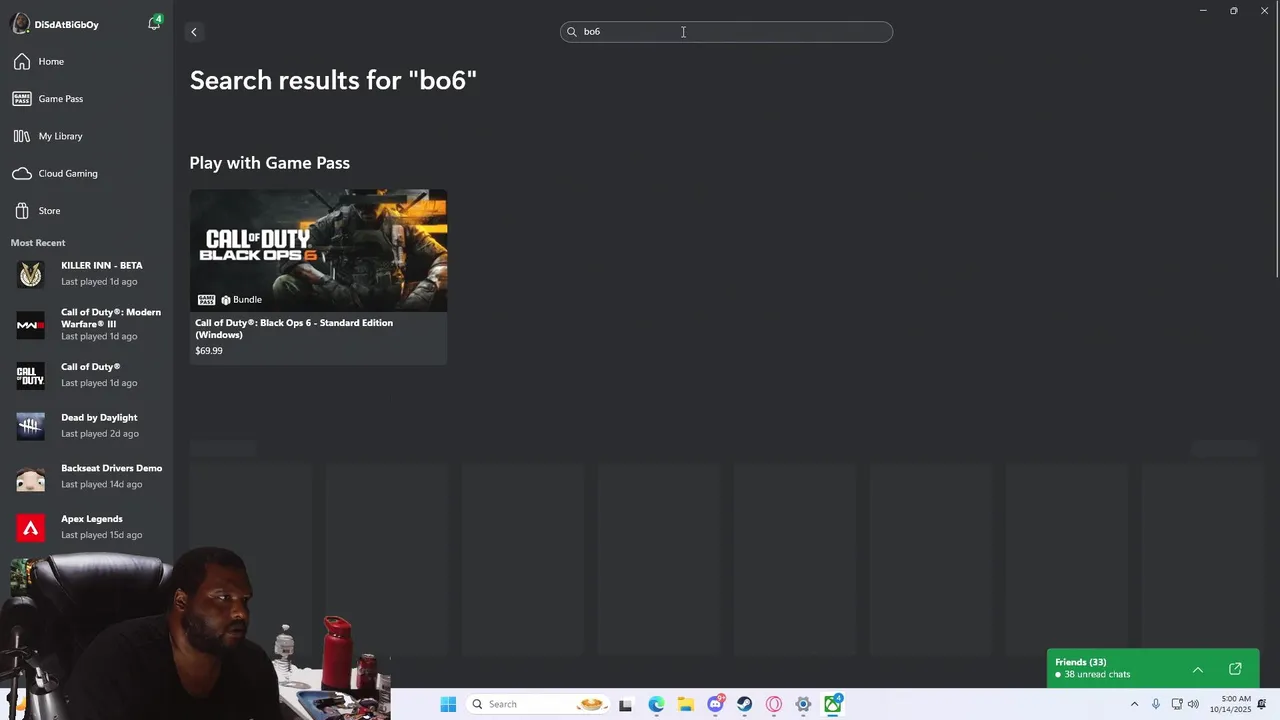Viewport: 1280px width, 720px height.
Task: Click the Cloud Gaming cloud icon
Action: (x=22, y=174)
